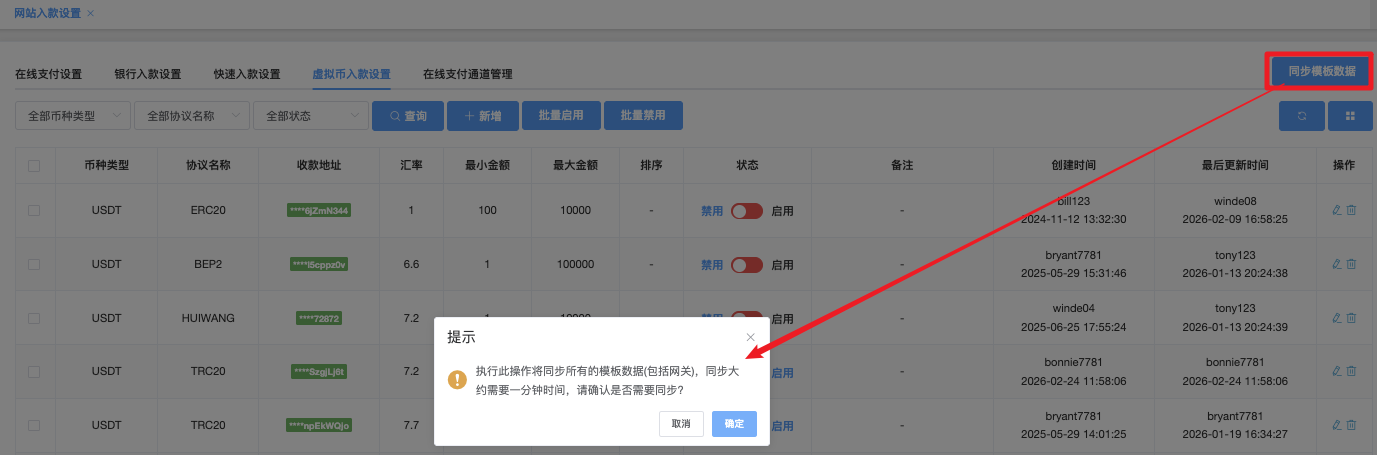Click the 同步模板数据 button
The width and height of the screenshot is (1377, 455).
pyautogui.click(x=1321, y=72)
